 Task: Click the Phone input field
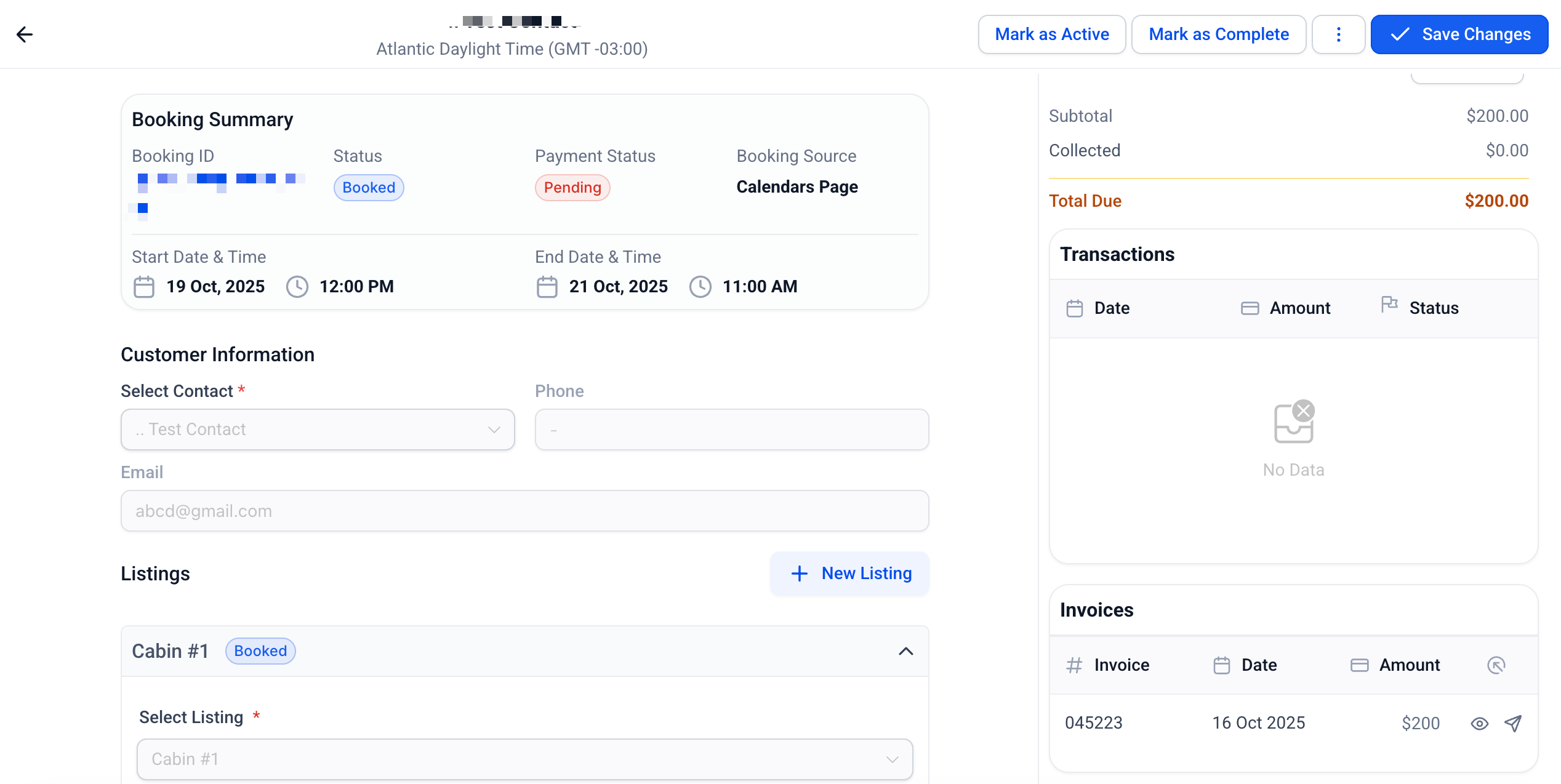(x=731, y=430)
